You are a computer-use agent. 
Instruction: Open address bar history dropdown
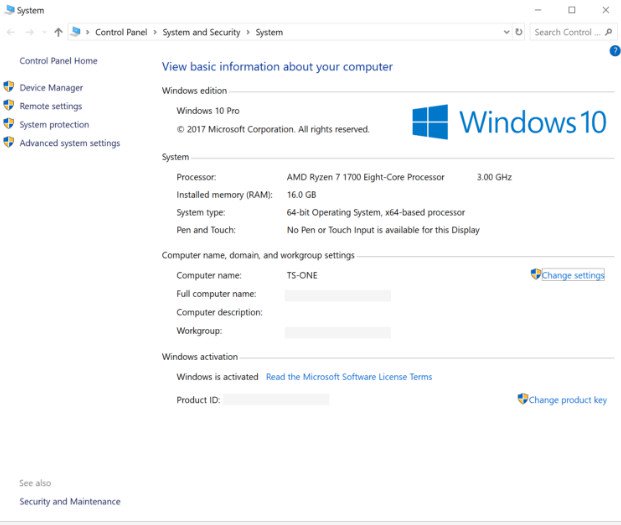pyautogui.click(x=506, y=32)
